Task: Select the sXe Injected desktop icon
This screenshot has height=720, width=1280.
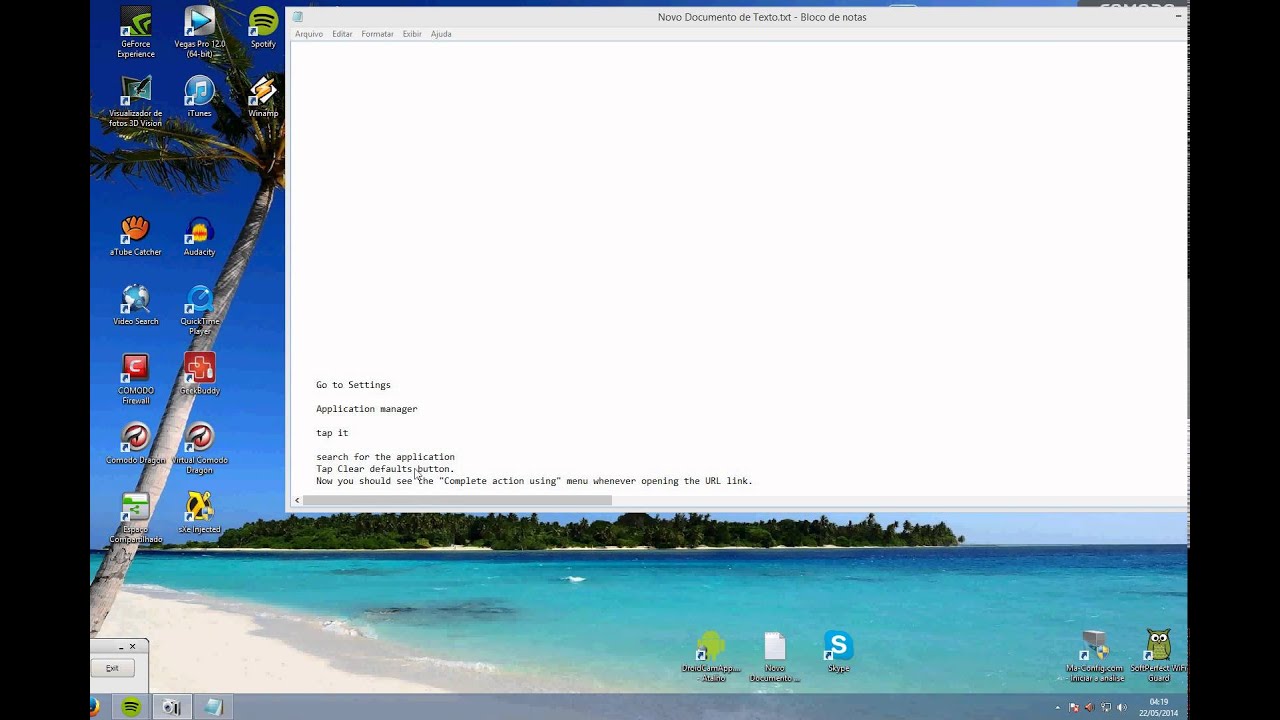Action: click(199, 513)
